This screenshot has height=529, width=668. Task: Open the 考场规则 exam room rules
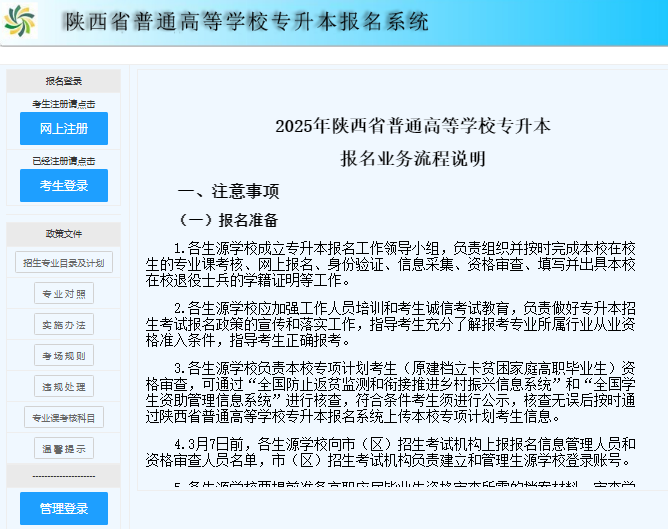[x=64, y=355]
